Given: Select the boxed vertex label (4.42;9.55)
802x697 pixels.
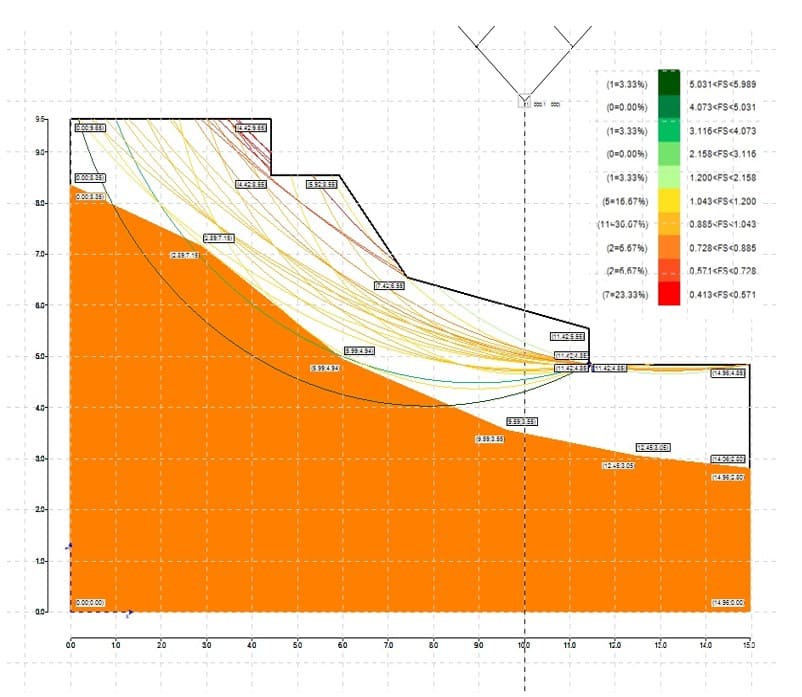Looking at the screenshot, I should pos(251,128).
